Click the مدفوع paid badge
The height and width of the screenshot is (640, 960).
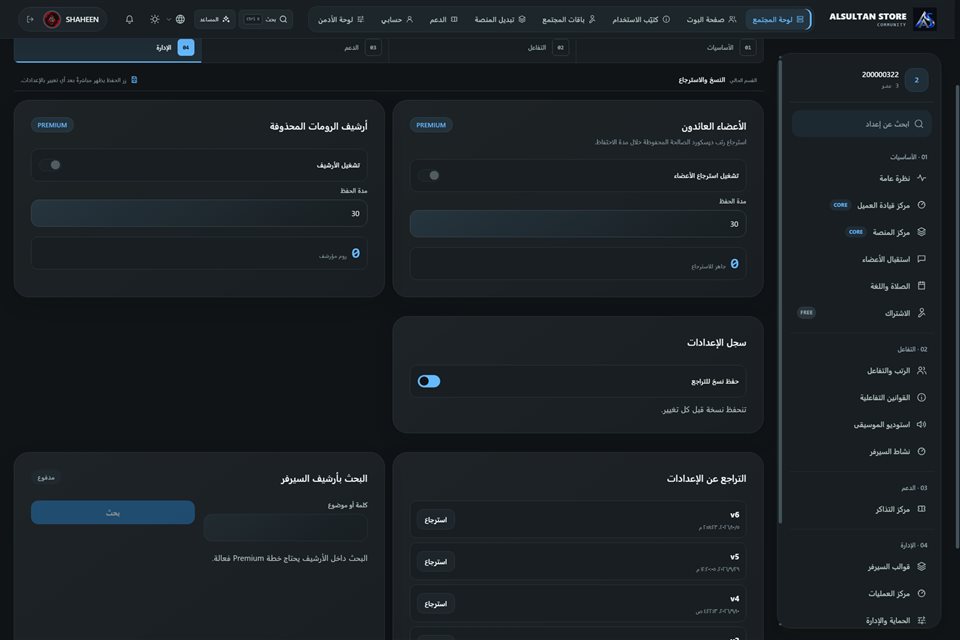[46, 478]
